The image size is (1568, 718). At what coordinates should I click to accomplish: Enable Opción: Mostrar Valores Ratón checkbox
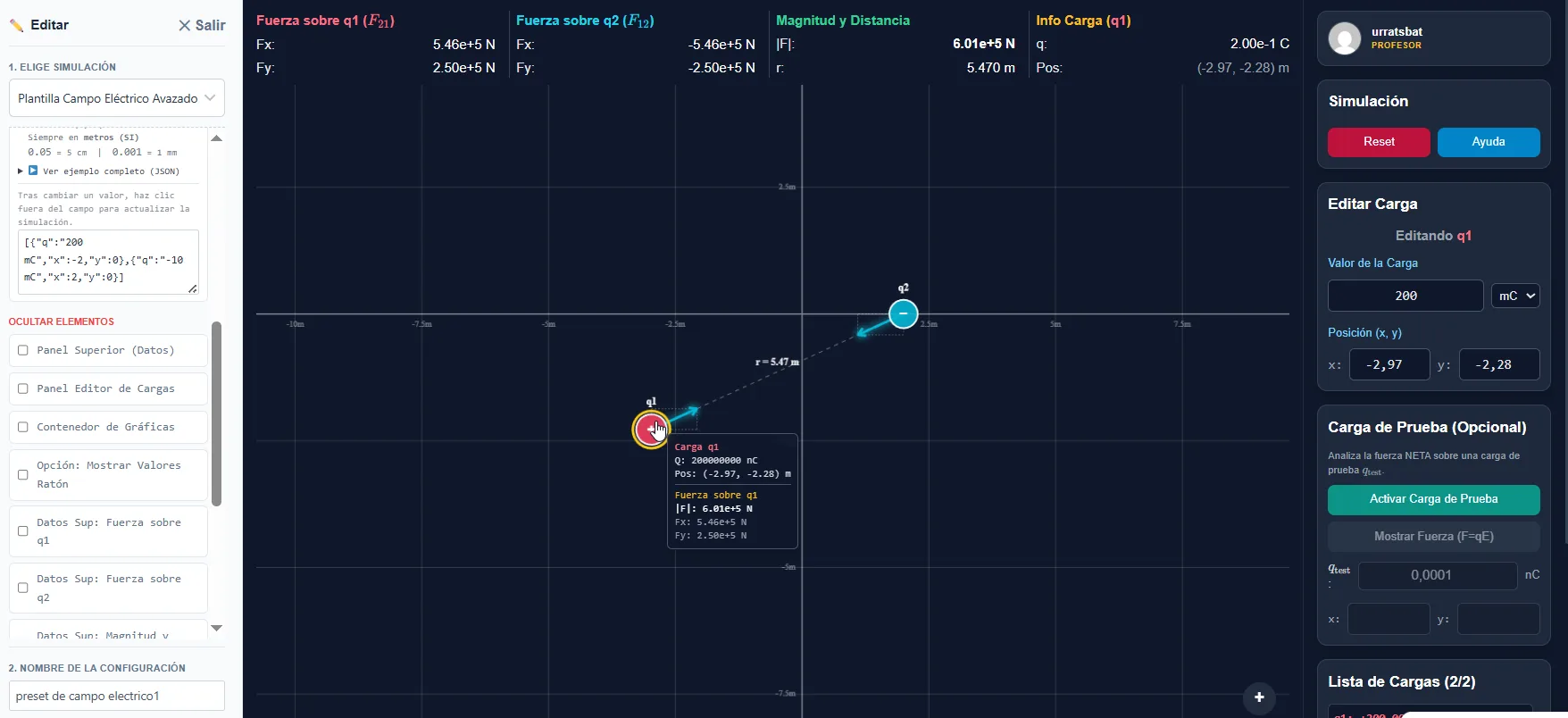click(23, 474)
